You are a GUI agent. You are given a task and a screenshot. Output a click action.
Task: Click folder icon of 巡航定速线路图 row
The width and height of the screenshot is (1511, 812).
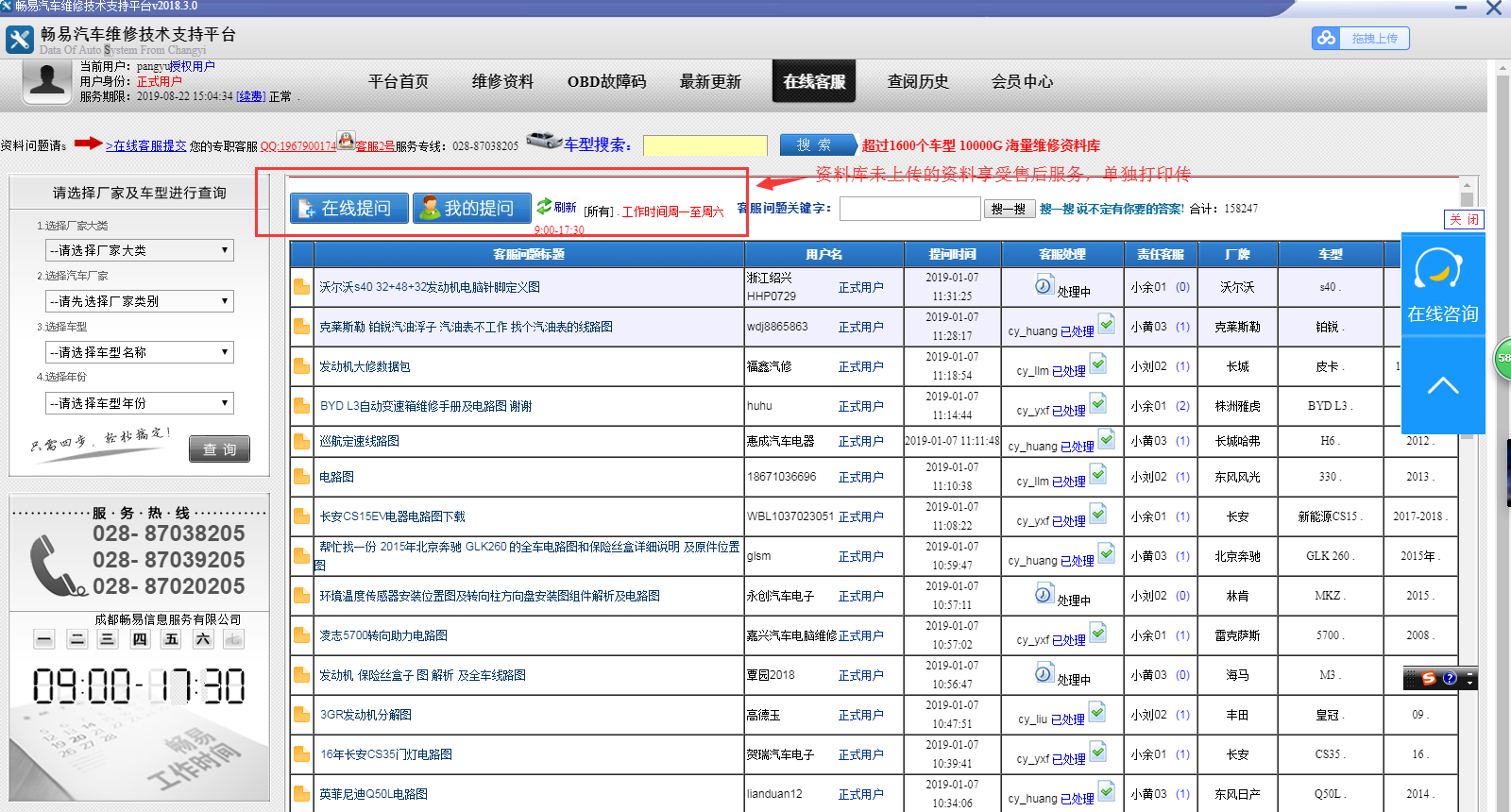(301, 441)
